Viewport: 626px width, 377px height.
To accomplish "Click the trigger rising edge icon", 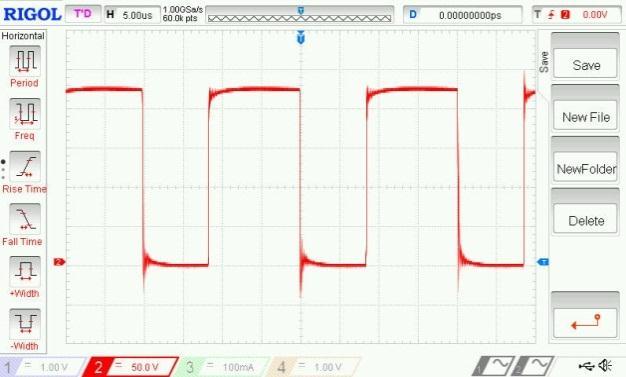I will click(x=552, y=15).
